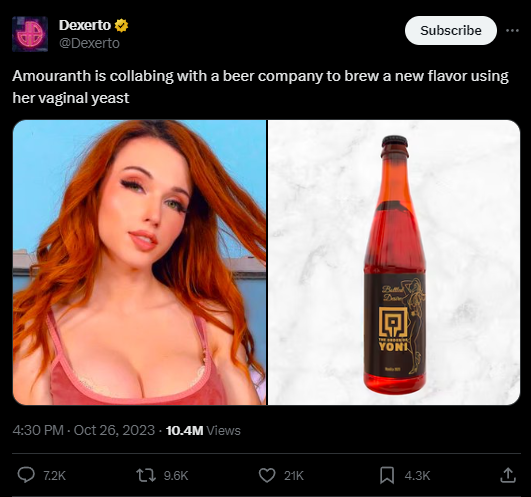This screenshot has height=497, width=531.
Task: Open the three-dot more options menu
Action: click(x=512, y=30)
